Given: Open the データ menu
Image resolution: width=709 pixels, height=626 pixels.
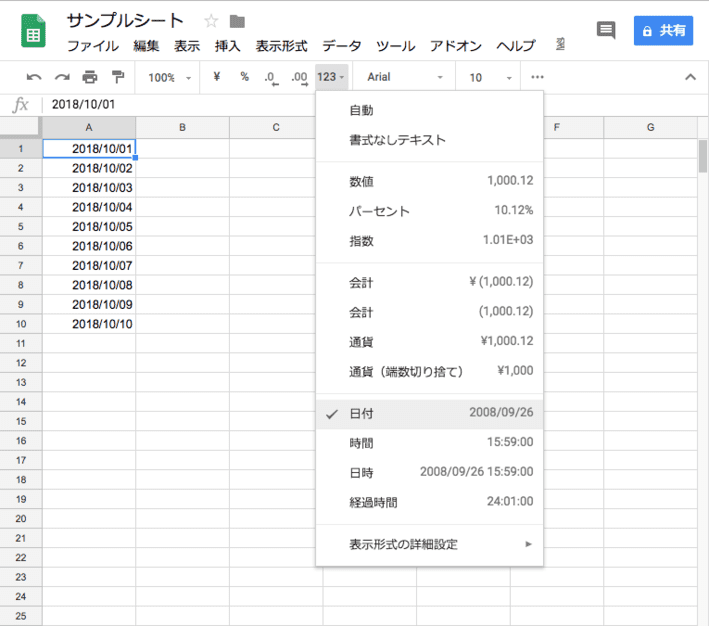Looking at the screenshot, I should coord(342,46).
